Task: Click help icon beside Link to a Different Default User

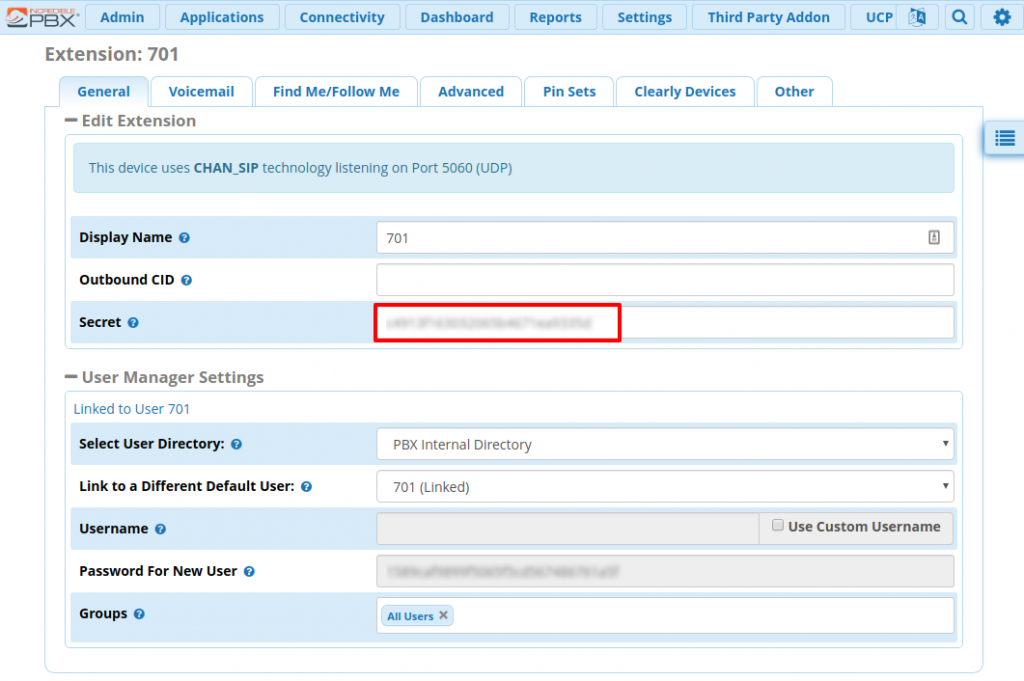Action: [x=306, y=486]
